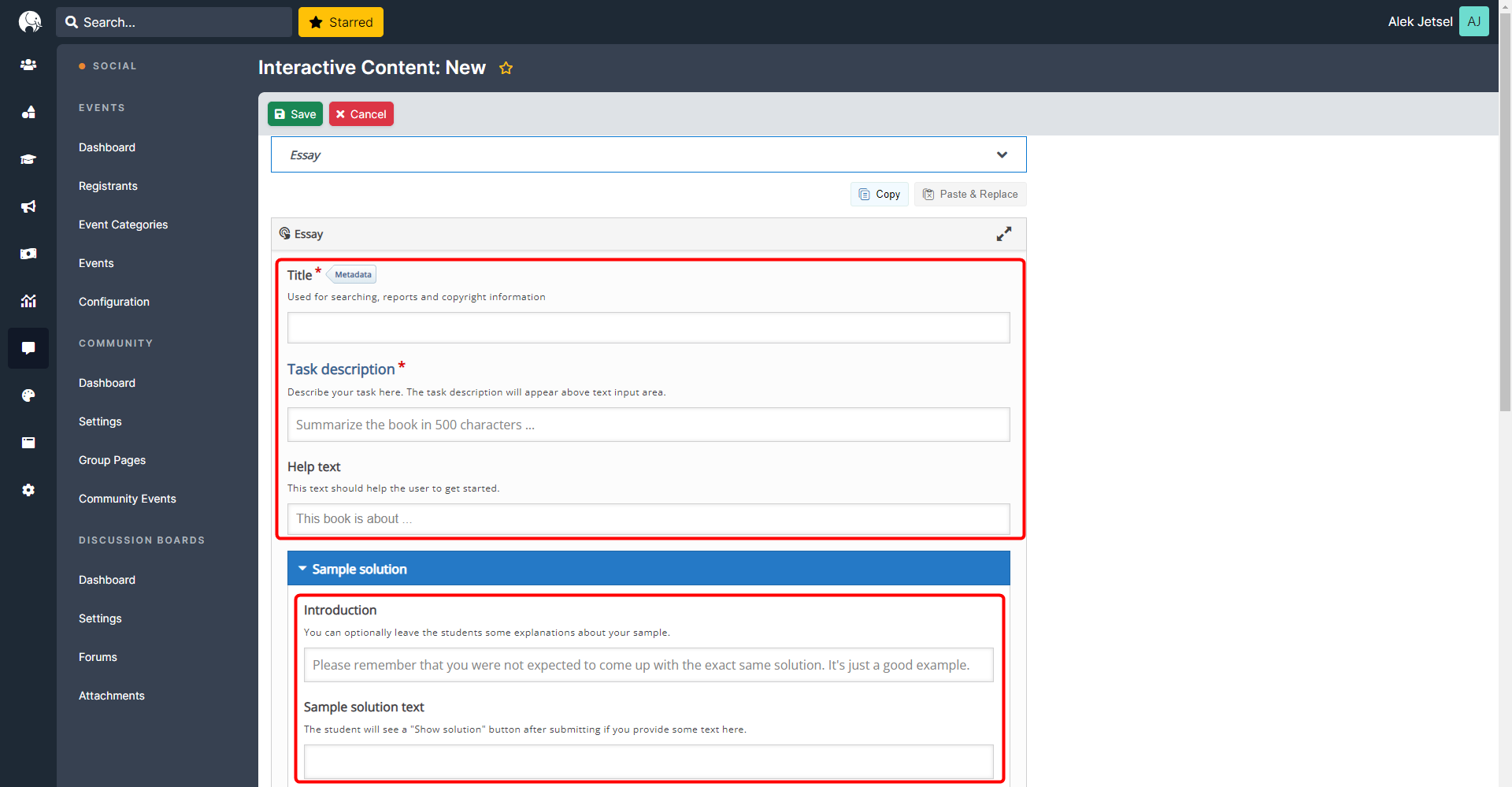Click Paste & Replace button
1512x787 pixels.
point(970,194)
